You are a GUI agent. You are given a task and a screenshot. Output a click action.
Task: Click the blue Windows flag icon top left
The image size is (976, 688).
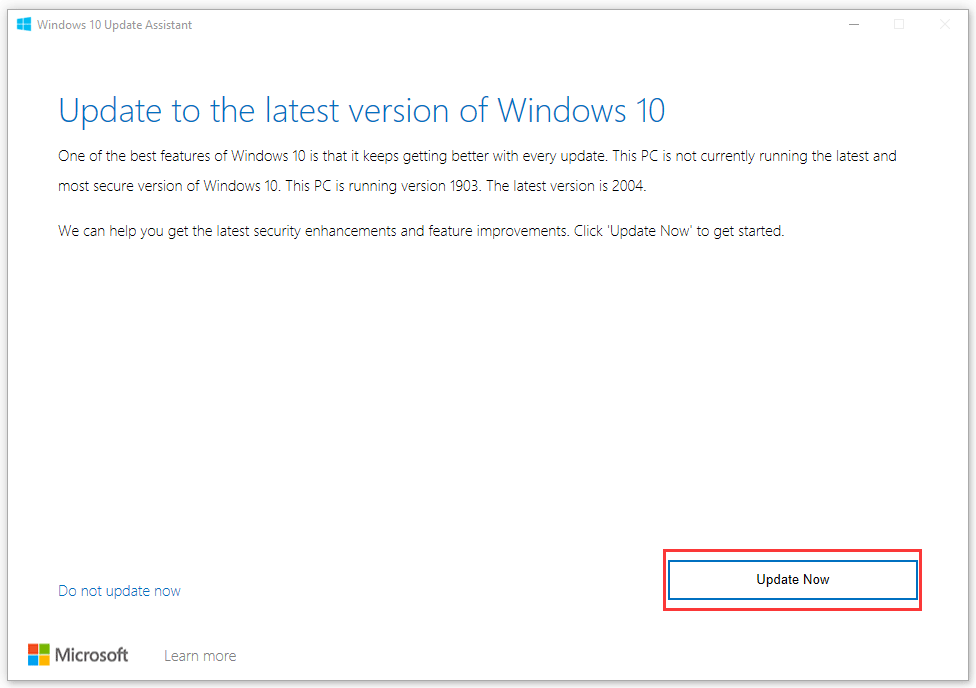coord(22,23)
